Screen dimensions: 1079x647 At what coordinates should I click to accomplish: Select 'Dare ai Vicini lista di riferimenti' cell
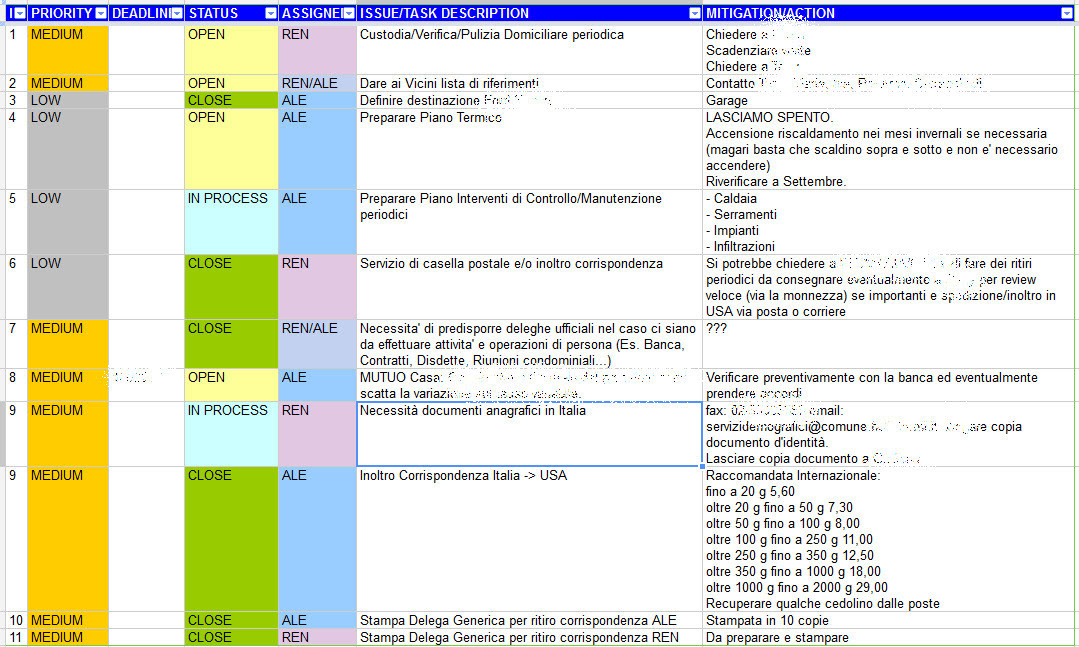529,83
